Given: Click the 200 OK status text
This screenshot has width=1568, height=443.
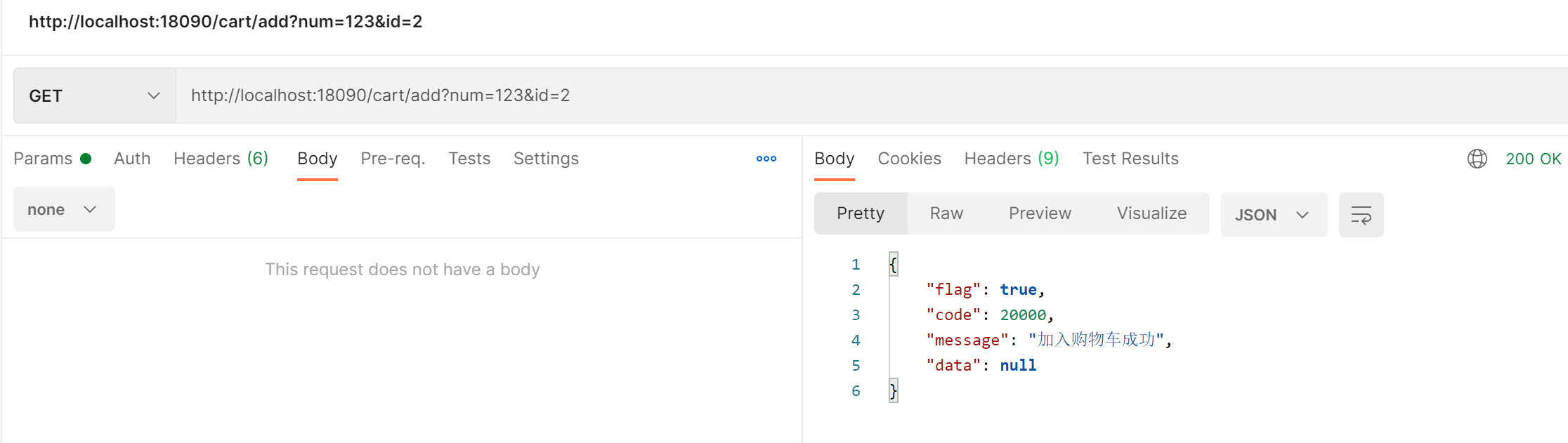Looking at the screenshot, I should coord(1533,159).
